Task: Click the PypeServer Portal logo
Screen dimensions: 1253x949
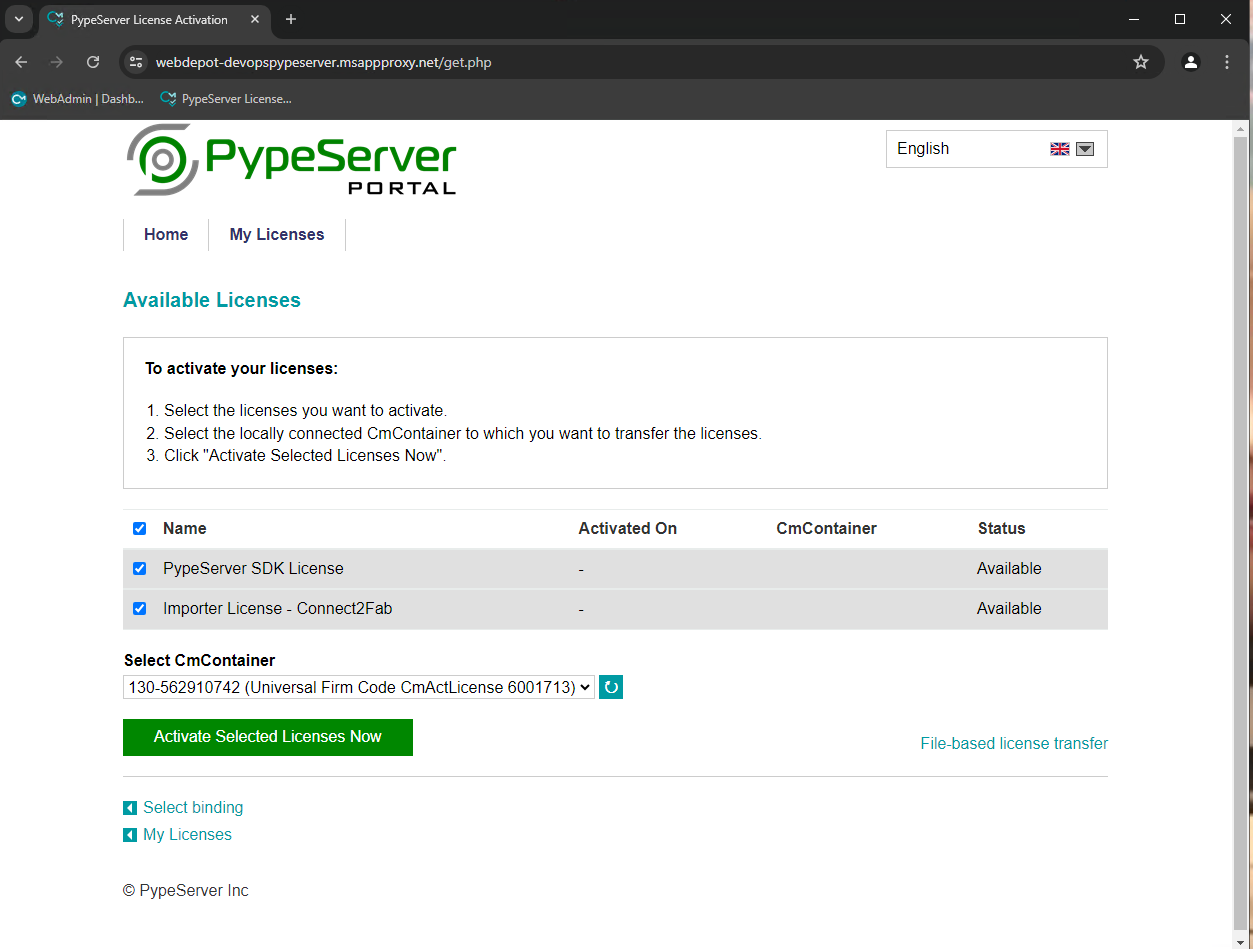Action: click(x=291, y=159)
